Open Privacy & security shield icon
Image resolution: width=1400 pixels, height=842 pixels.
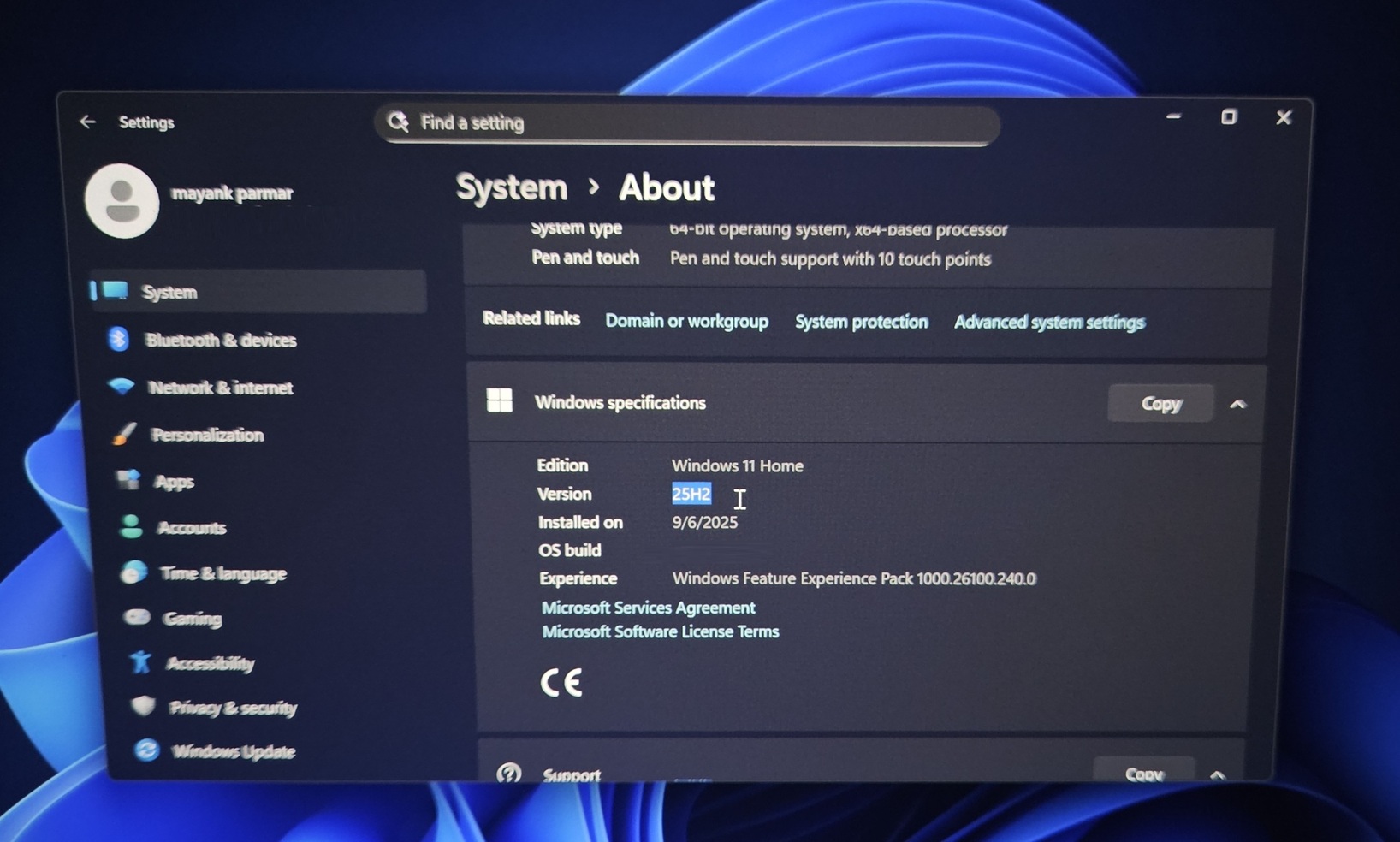click(x=143, y=706)
